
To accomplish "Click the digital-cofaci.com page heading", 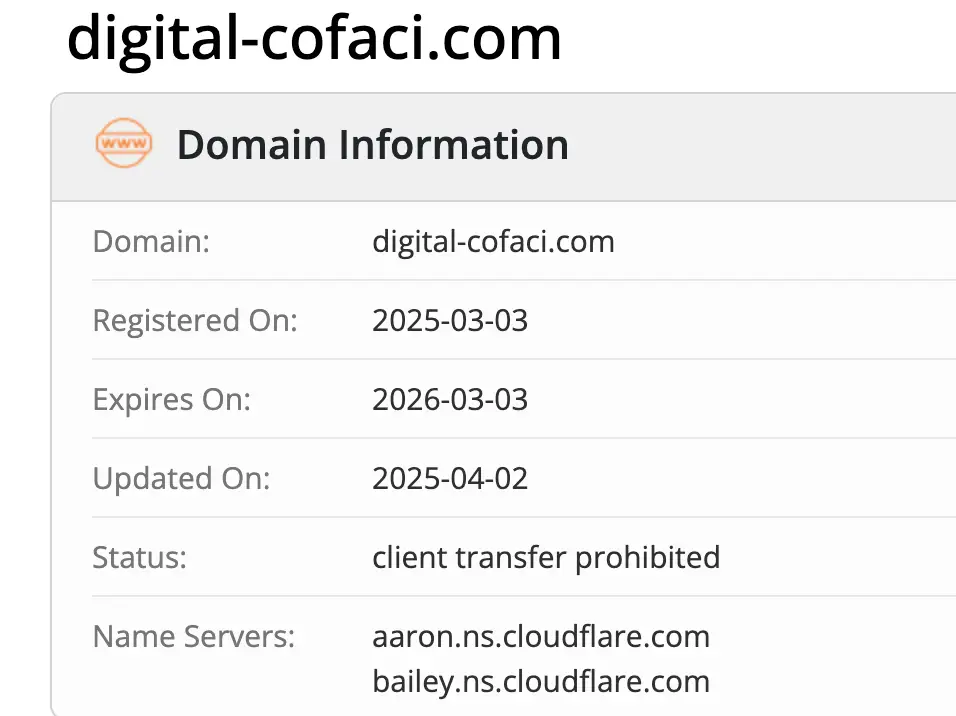I will 314,38.
